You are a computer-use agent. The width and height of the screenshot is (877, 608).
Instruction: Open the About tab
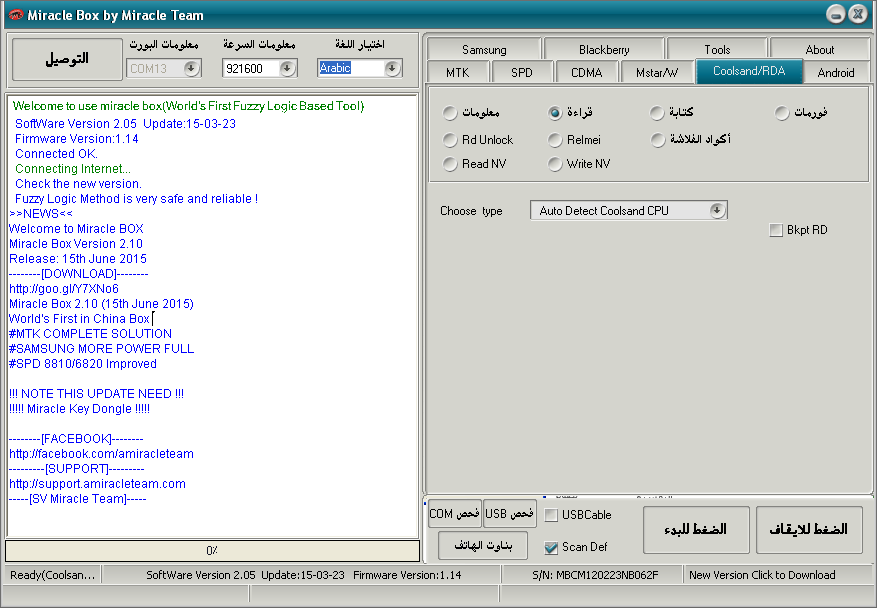pyautogui.click(x=820, y=49)
